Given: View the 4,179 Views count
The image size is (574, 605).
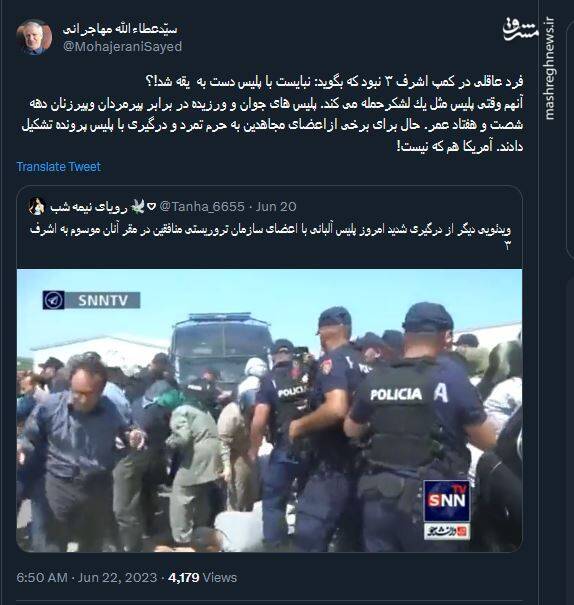Looking at the screenshot, I should point(203,578).
